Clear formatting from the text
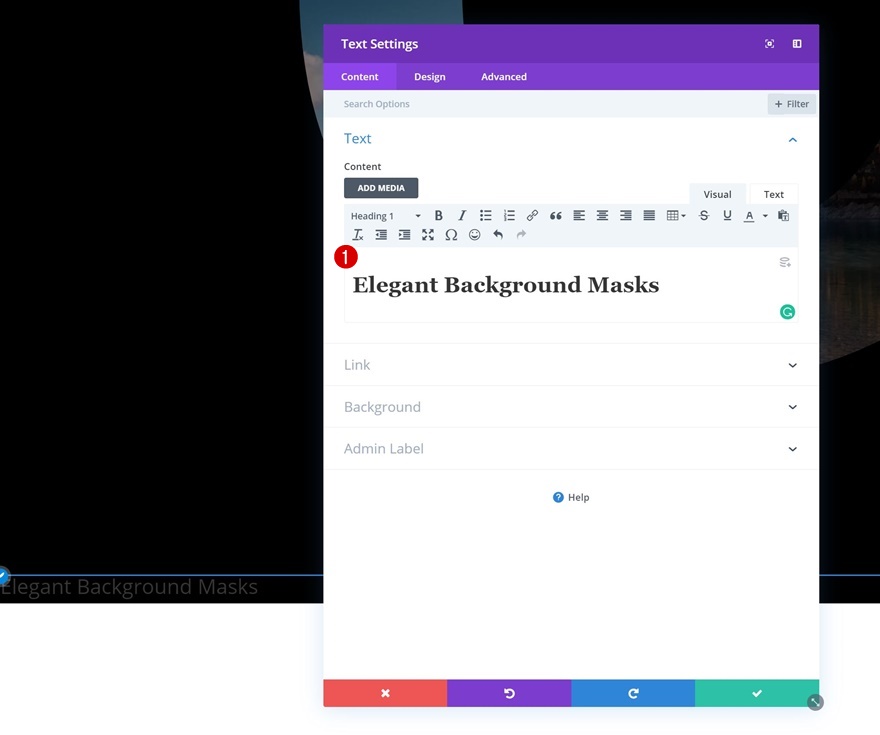The image size is (880, 735). [358, 235]
